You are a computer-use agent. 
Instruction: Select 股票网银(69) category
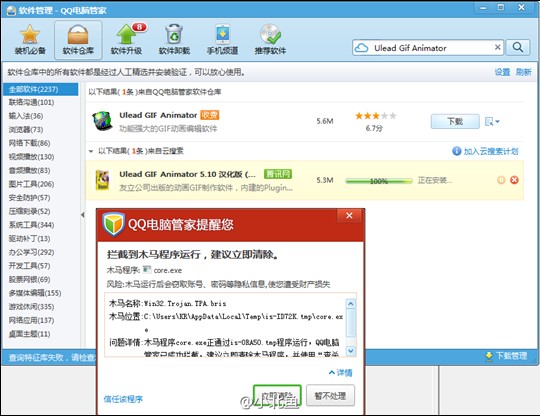click(x=29, y=279)
